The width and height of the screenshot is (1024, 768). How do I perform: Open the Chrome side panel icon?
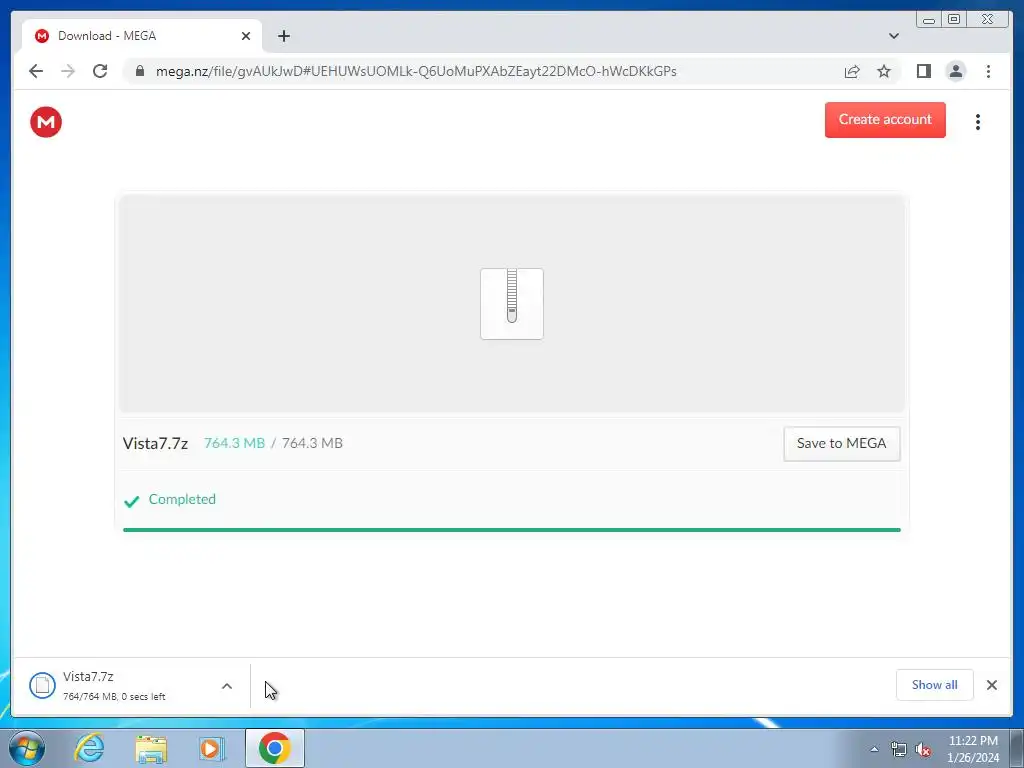(923, 71)
